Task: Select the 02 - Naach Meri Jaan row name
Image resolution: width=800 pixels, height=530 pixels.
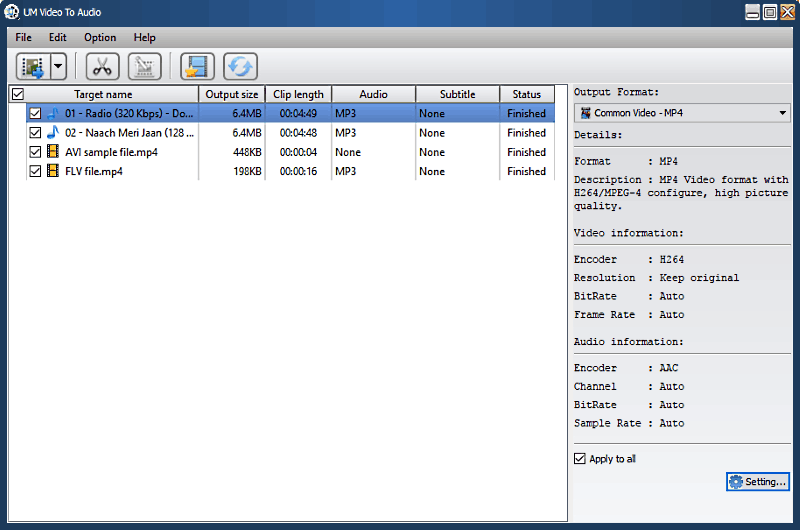Action: pyautogui.click(x=130, y=133)
